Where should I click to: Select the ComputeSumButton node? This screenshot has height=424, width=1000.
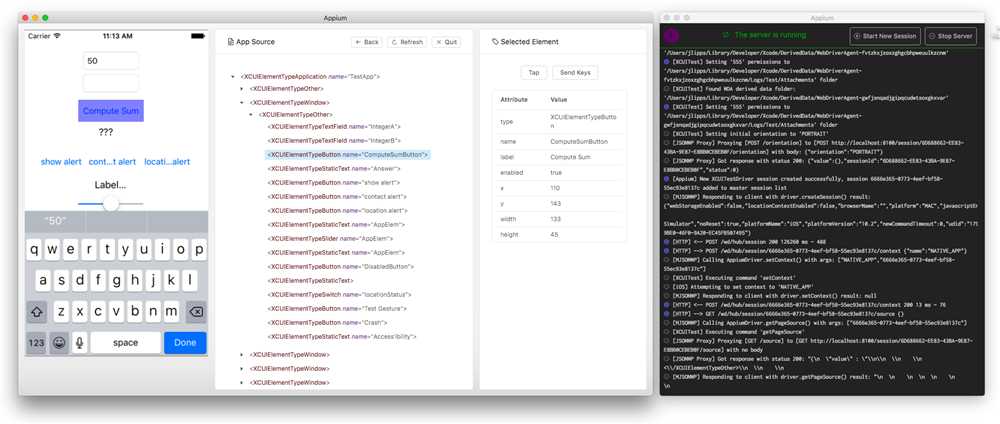pos(348,154)
